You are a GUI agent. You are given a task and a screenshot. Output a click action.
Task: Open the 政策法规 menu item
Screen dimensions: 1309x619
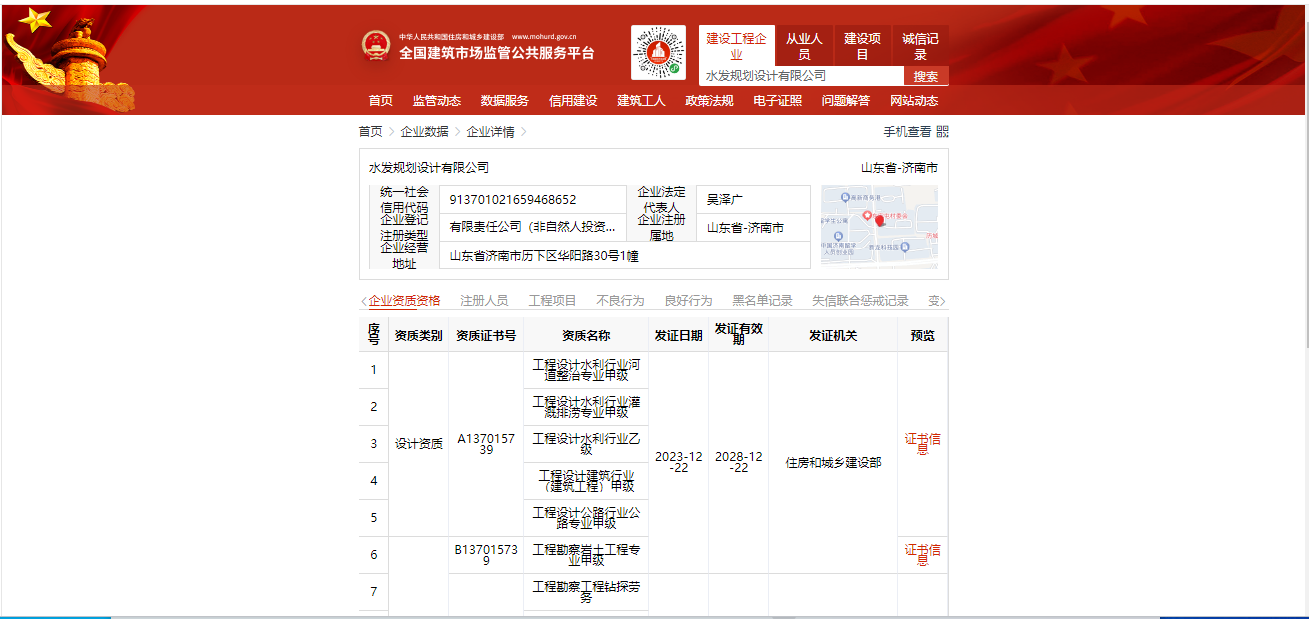coord(708,100)
